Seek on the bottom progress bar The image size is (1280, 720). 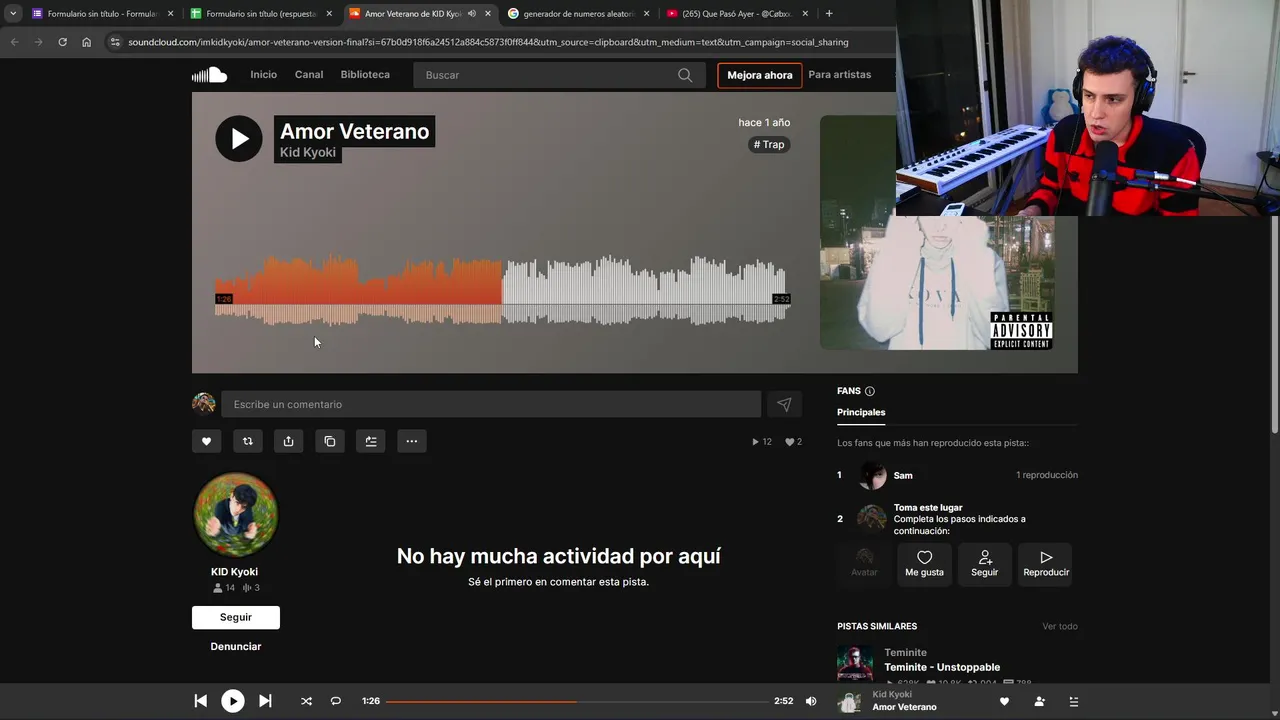tap(577, 701)
